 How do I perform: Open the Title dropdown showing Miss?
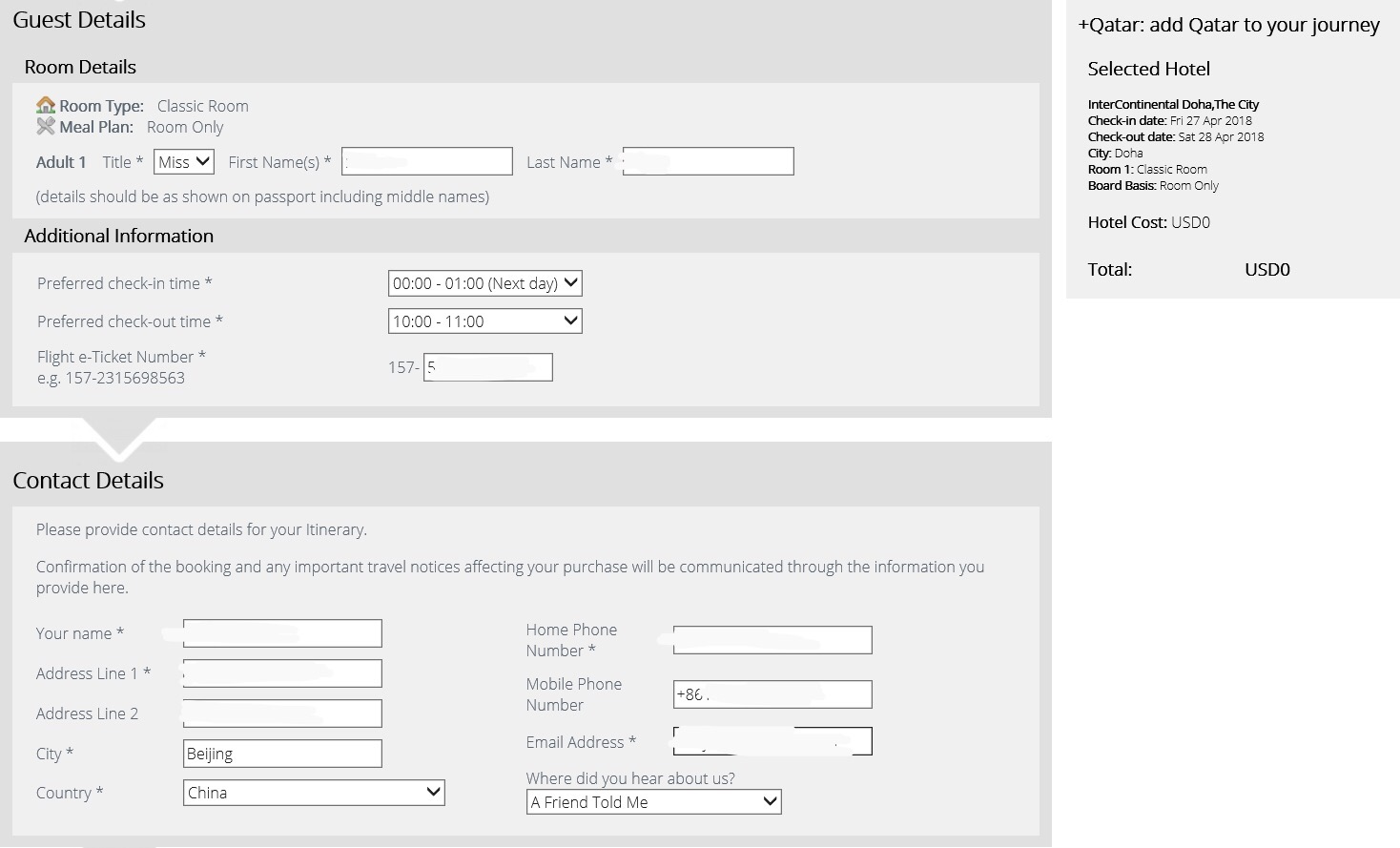click(184, 162)
